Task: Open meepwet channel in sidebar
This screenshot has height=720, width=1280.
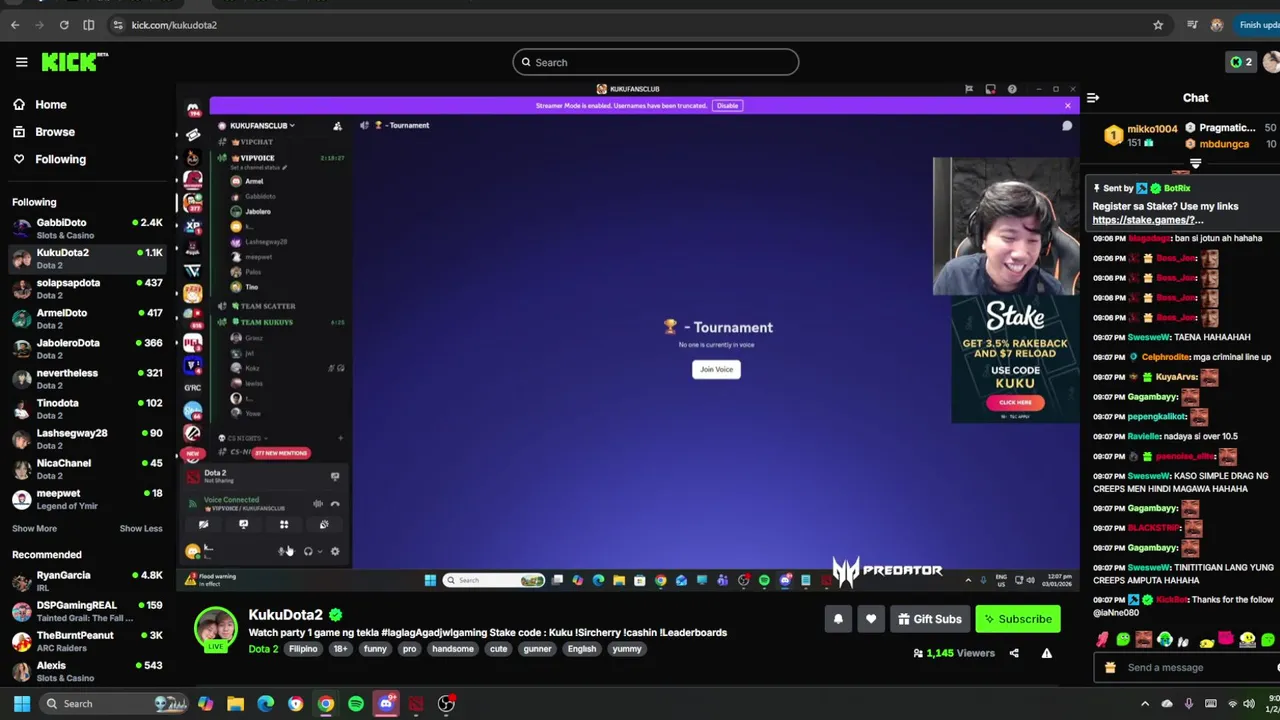Action: click(87, 498)
